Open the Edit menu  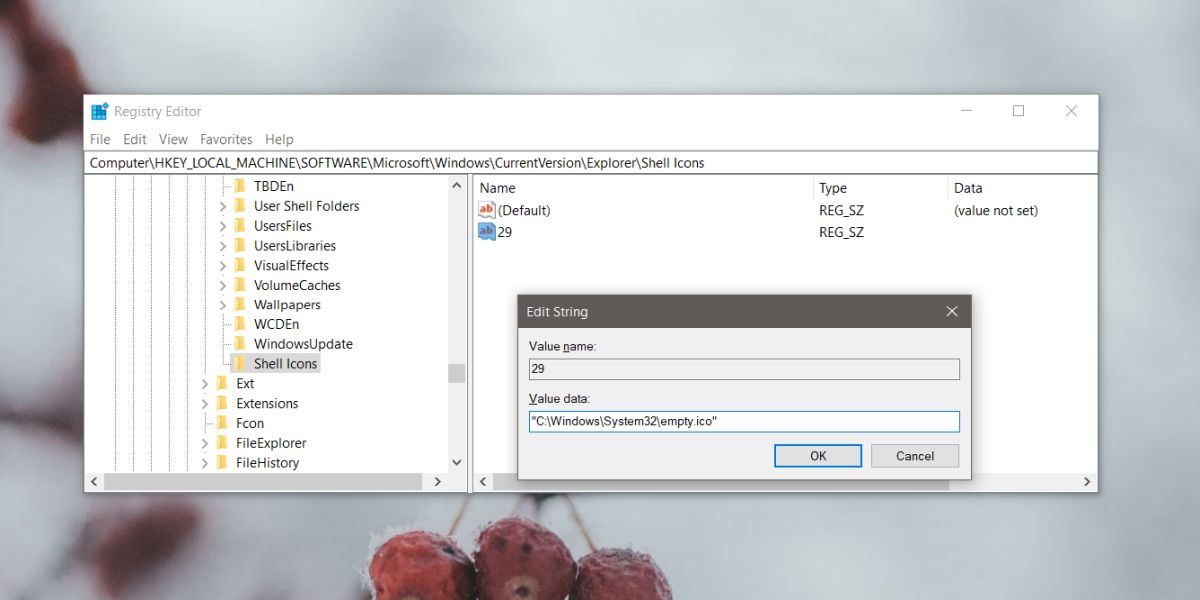135,139
